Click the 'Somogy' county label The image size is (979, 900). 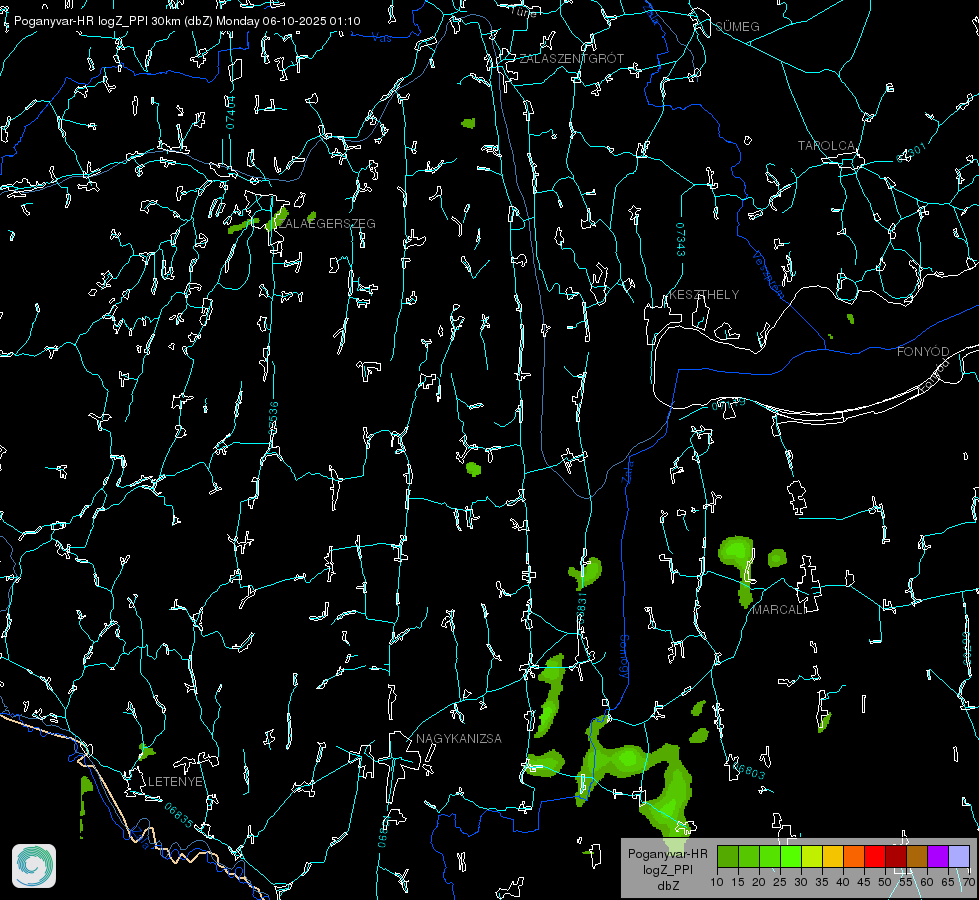pos(623,658)
